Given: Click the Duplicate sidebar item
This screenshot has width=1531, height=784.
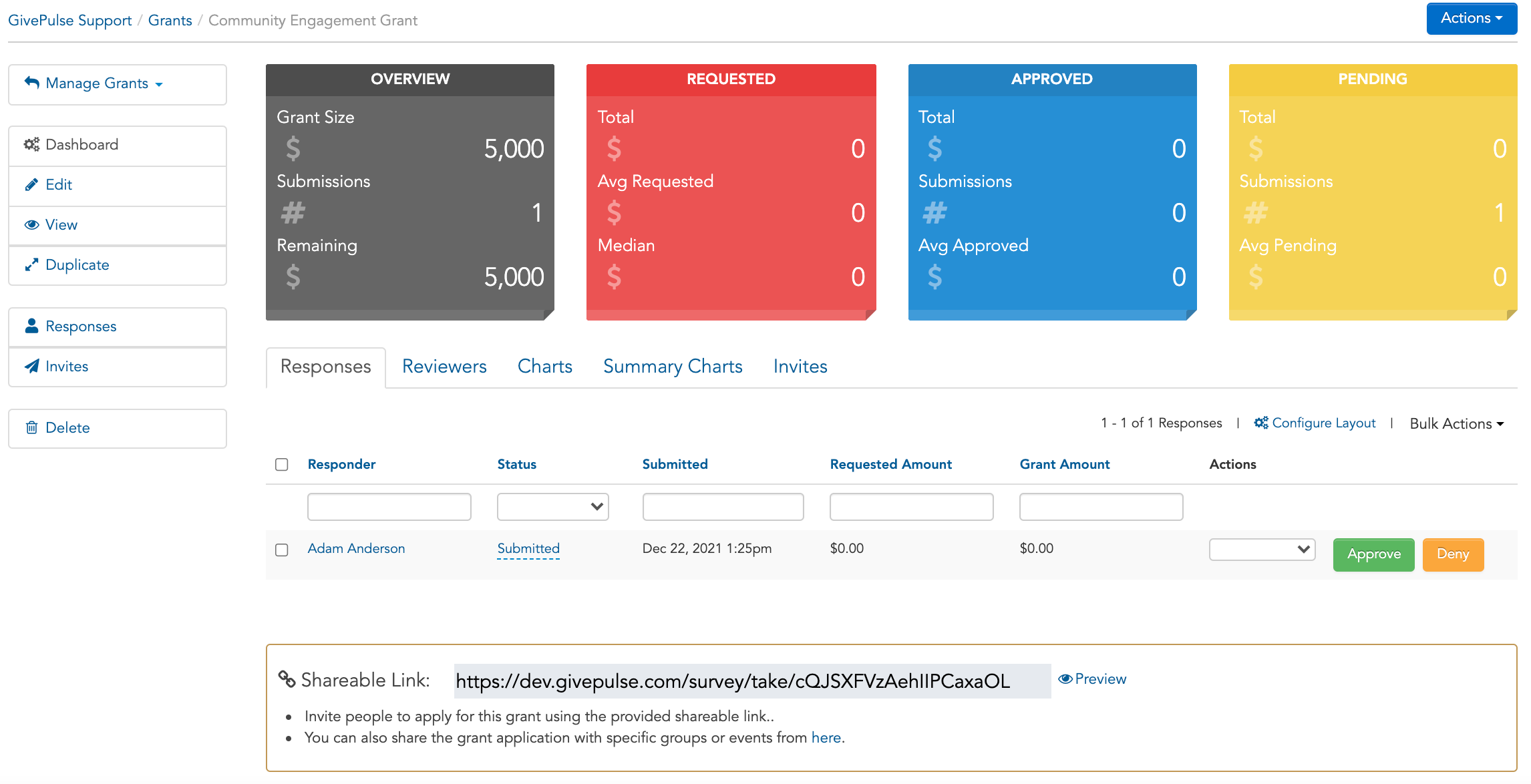Looking at the screenshot, I should [x=118, y=266].
